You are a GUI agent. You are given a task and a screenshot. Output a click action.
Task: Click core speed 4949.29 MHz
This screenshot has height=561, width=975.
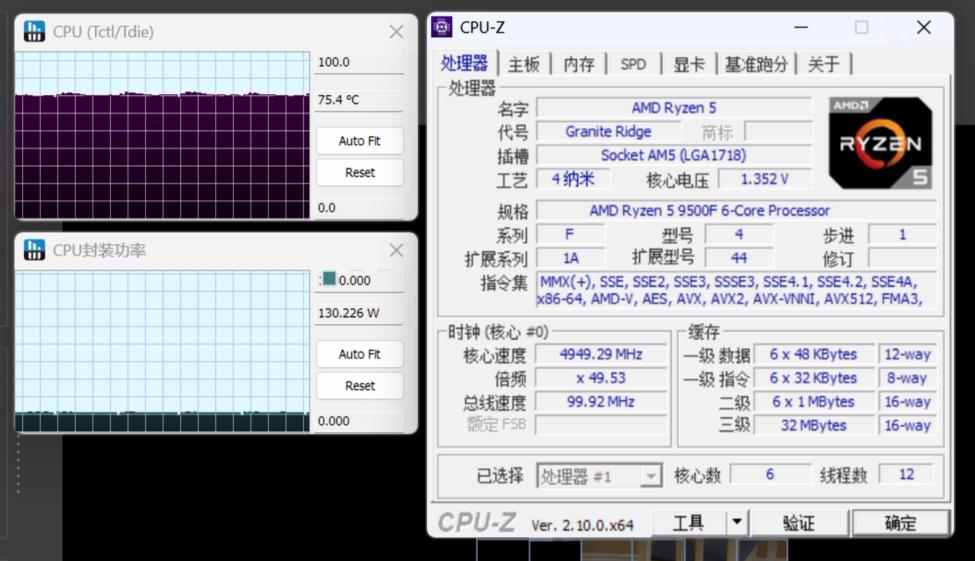coord(601,355)
